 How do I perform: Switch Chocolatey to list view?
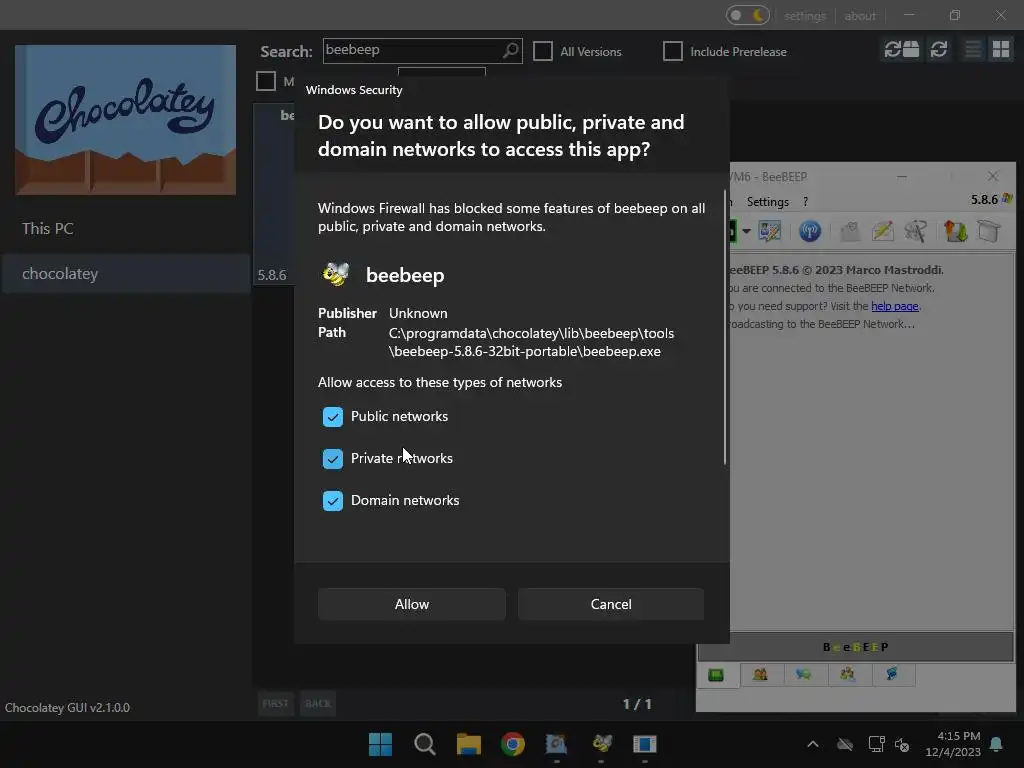[972, 49]
